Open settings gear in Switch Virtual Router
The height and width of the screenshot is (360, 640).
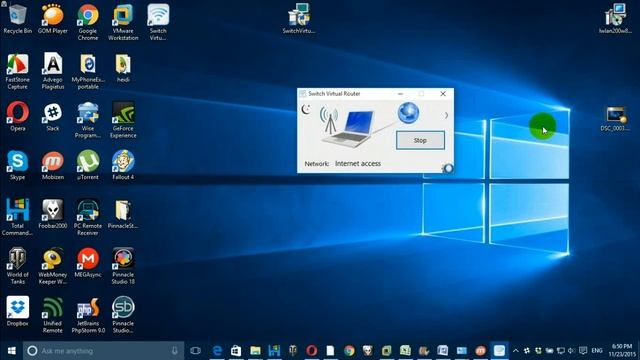tap(448, 168)
